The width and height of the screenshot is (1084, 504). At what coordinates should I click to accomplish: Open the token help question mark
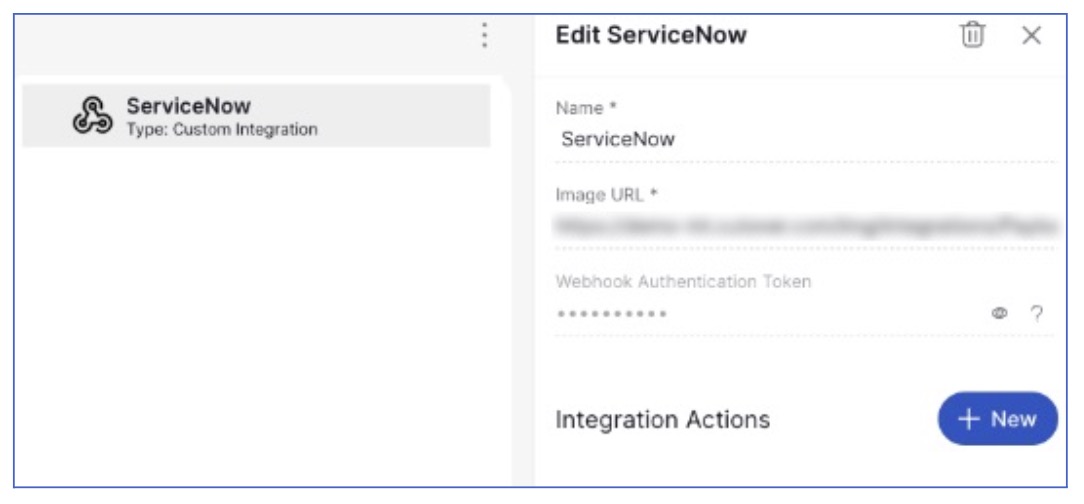click(x=1036, y=314)
